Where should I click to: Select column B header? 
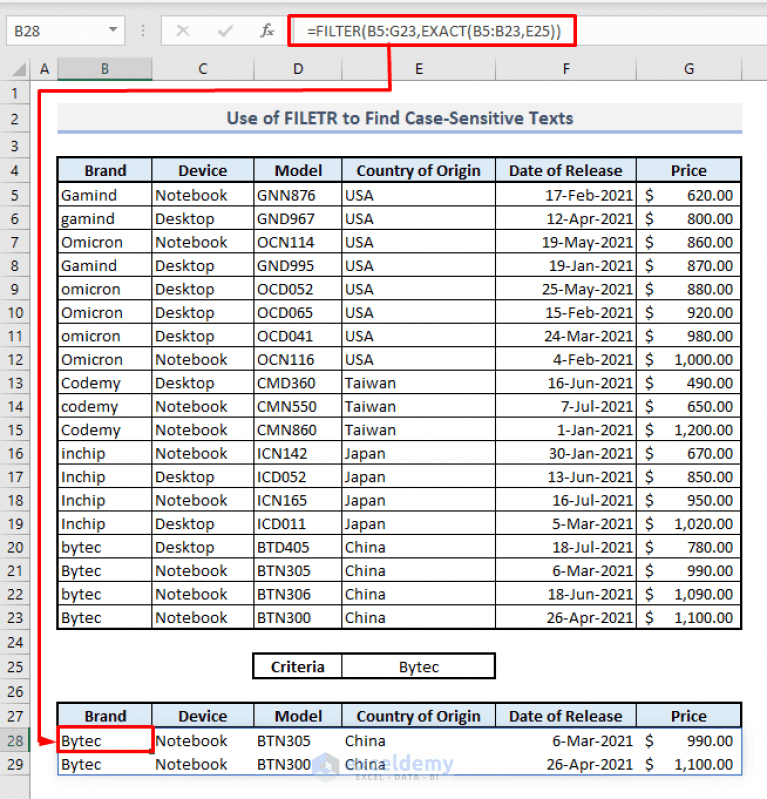(x=104, y=69)
